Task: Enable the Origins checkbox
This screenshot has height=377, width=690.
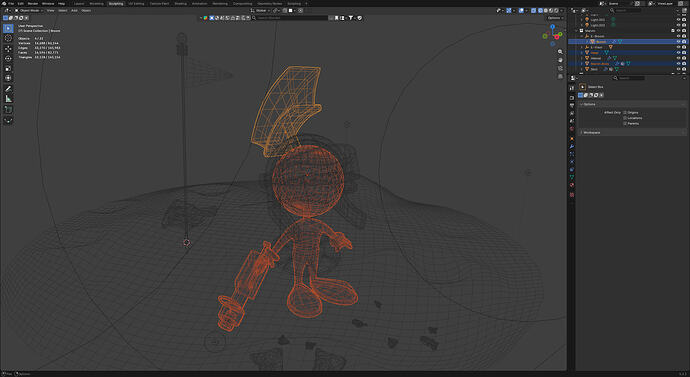Action: pos(625,113)
